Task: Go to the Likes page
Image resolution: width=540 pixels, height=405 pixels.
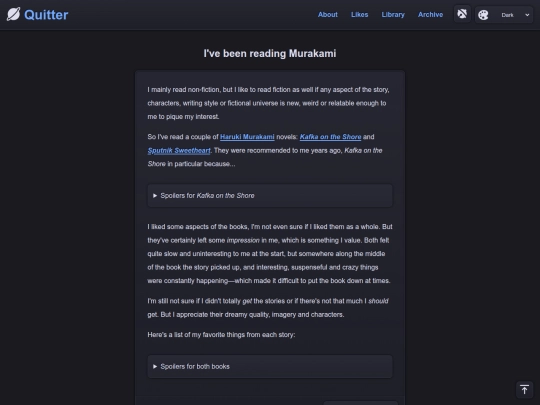Action: coord(360,14)
